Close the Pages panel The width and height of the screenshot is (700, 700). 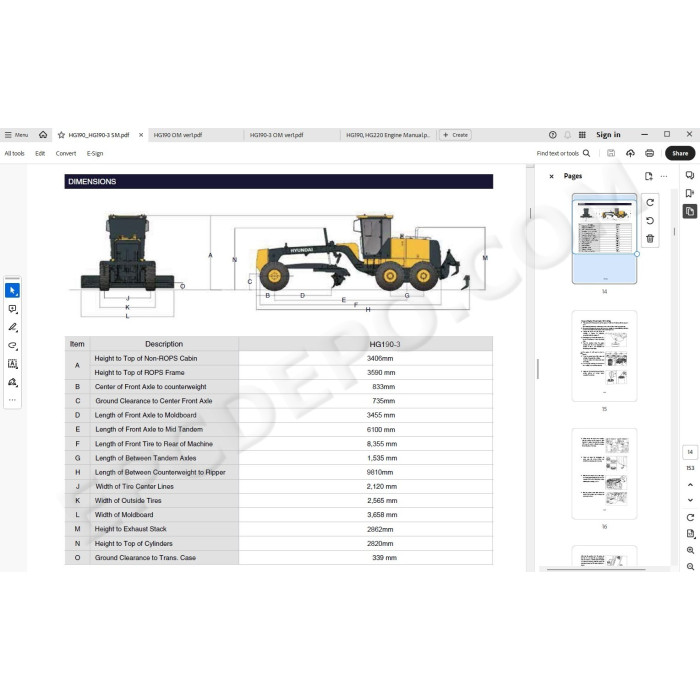tap(551, 176)
